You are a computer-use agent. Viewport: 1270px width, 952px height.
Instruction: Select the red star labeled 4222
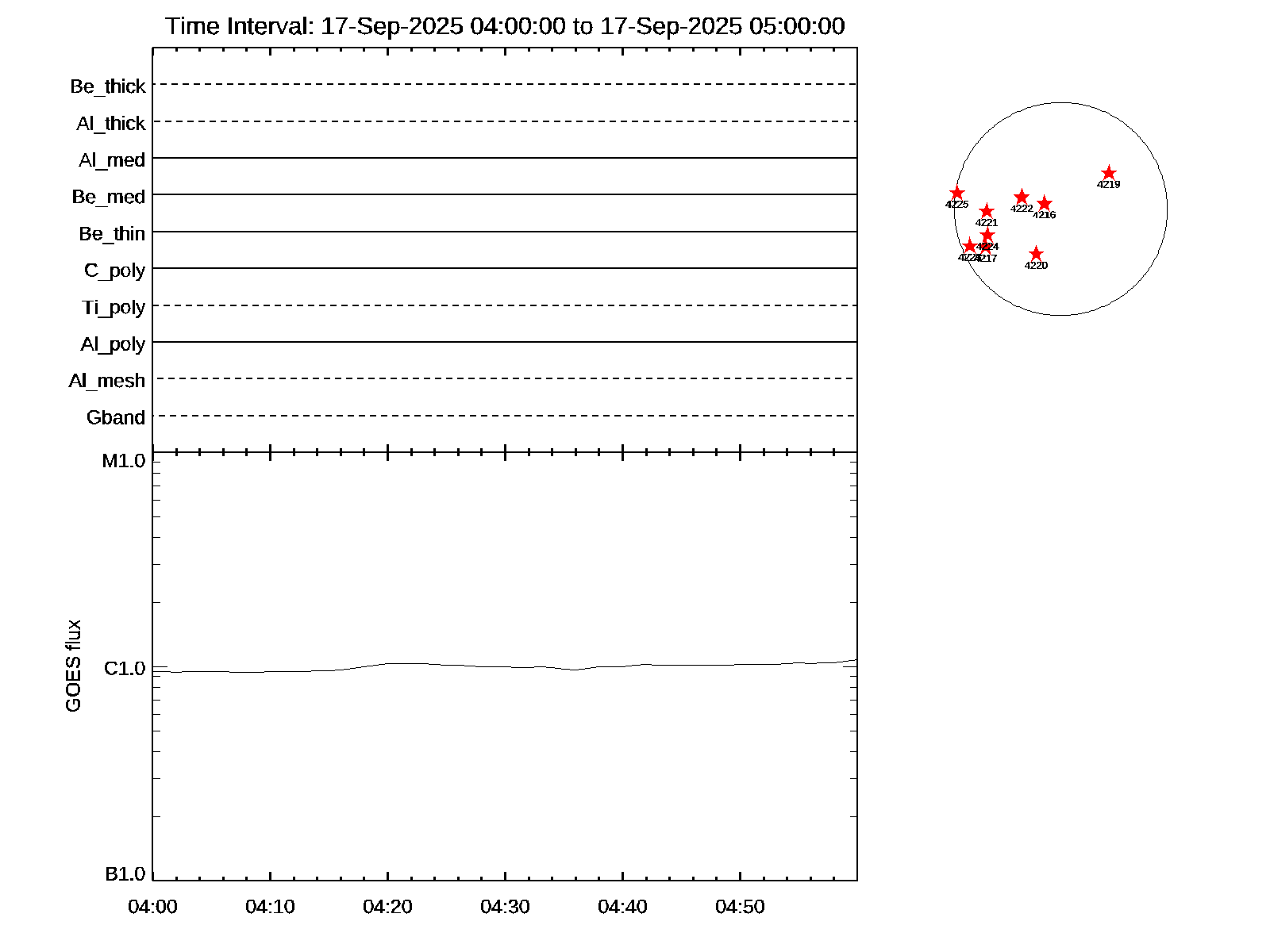pos(1022,197)
